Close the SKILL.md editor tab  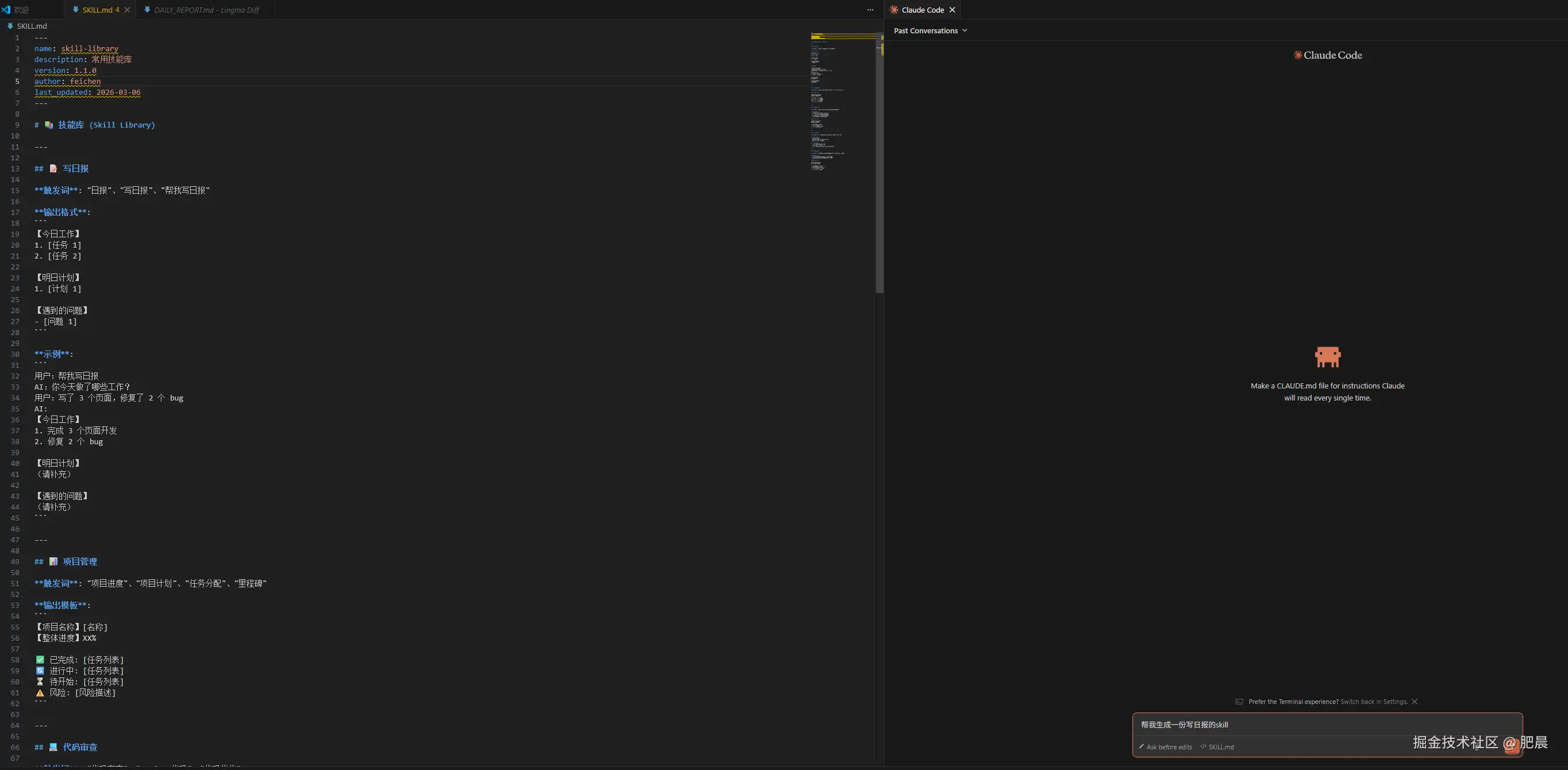click(x=127, y=10)
